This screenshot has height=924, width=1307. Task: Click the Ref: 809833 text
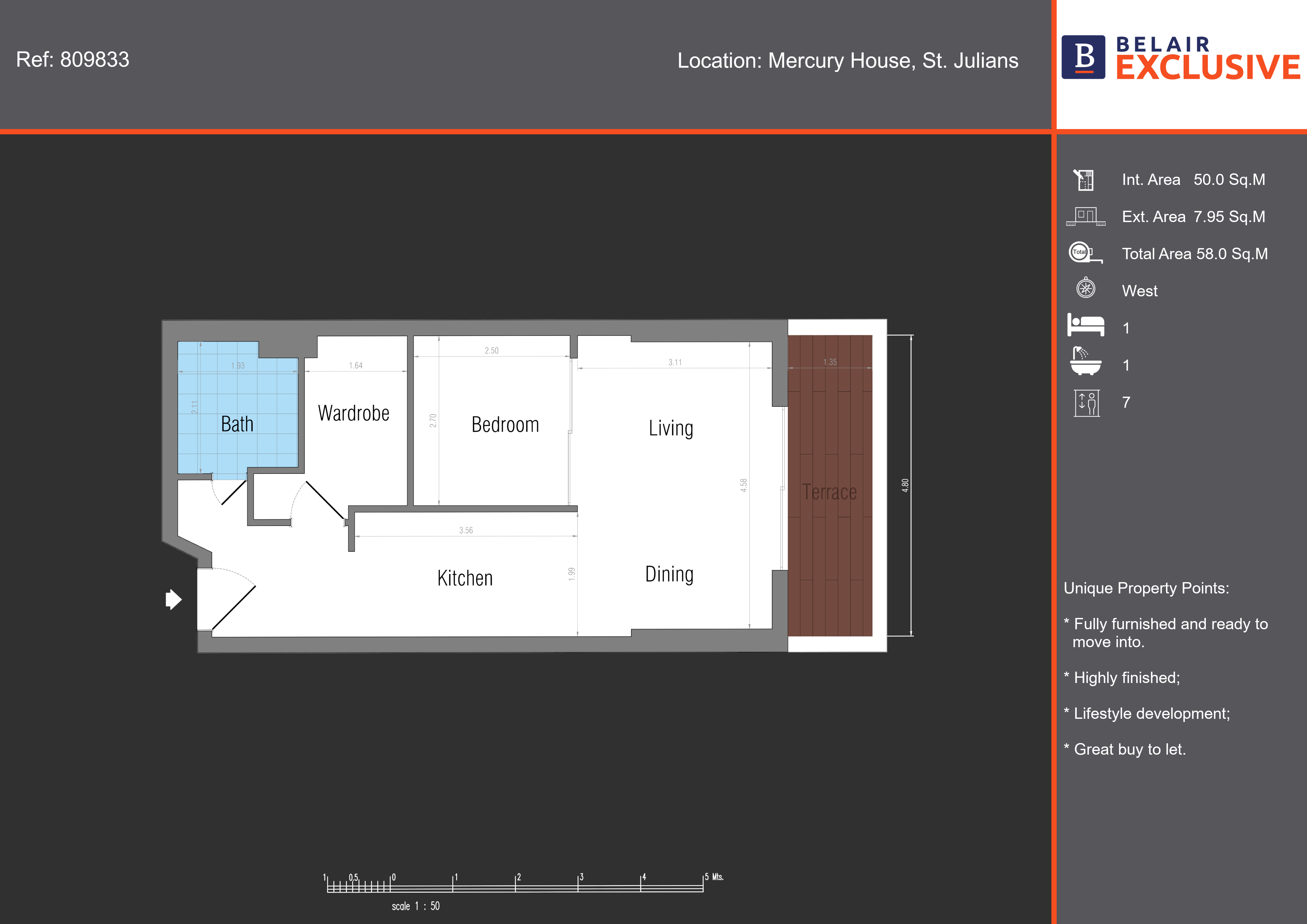(73, 60)
